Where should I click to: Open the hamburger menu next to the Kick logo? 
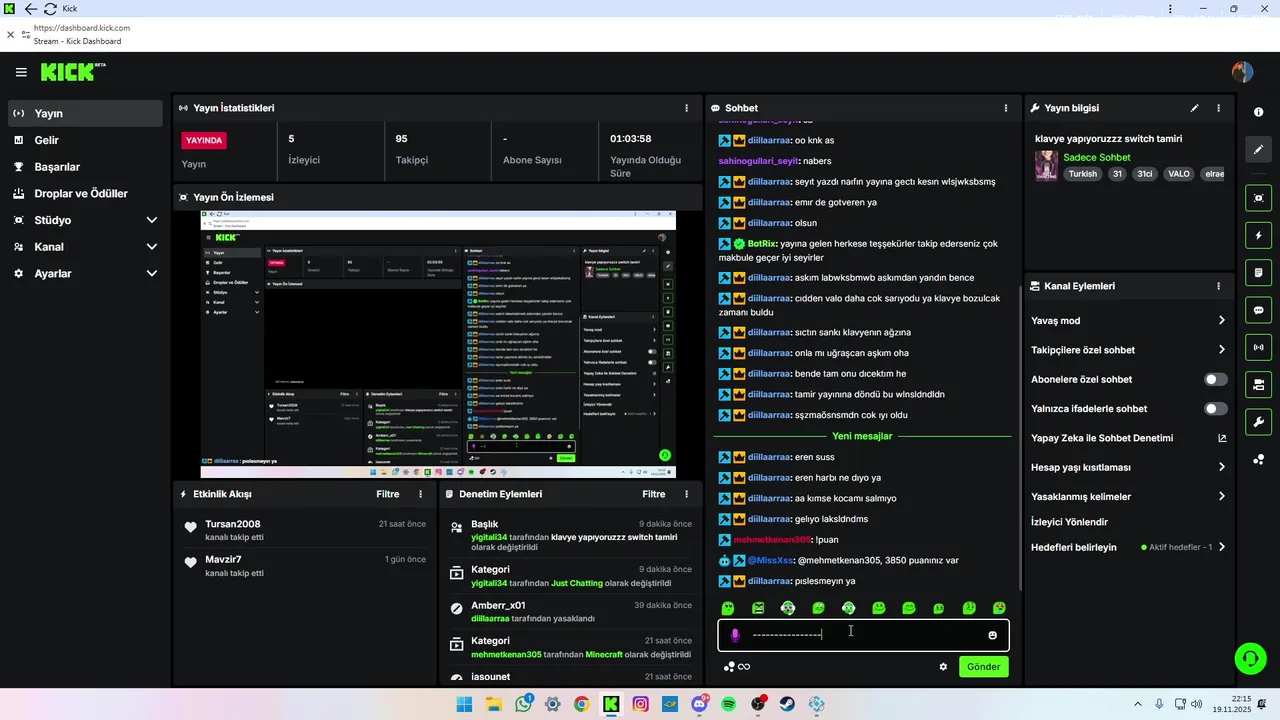[x=21, y=72]
